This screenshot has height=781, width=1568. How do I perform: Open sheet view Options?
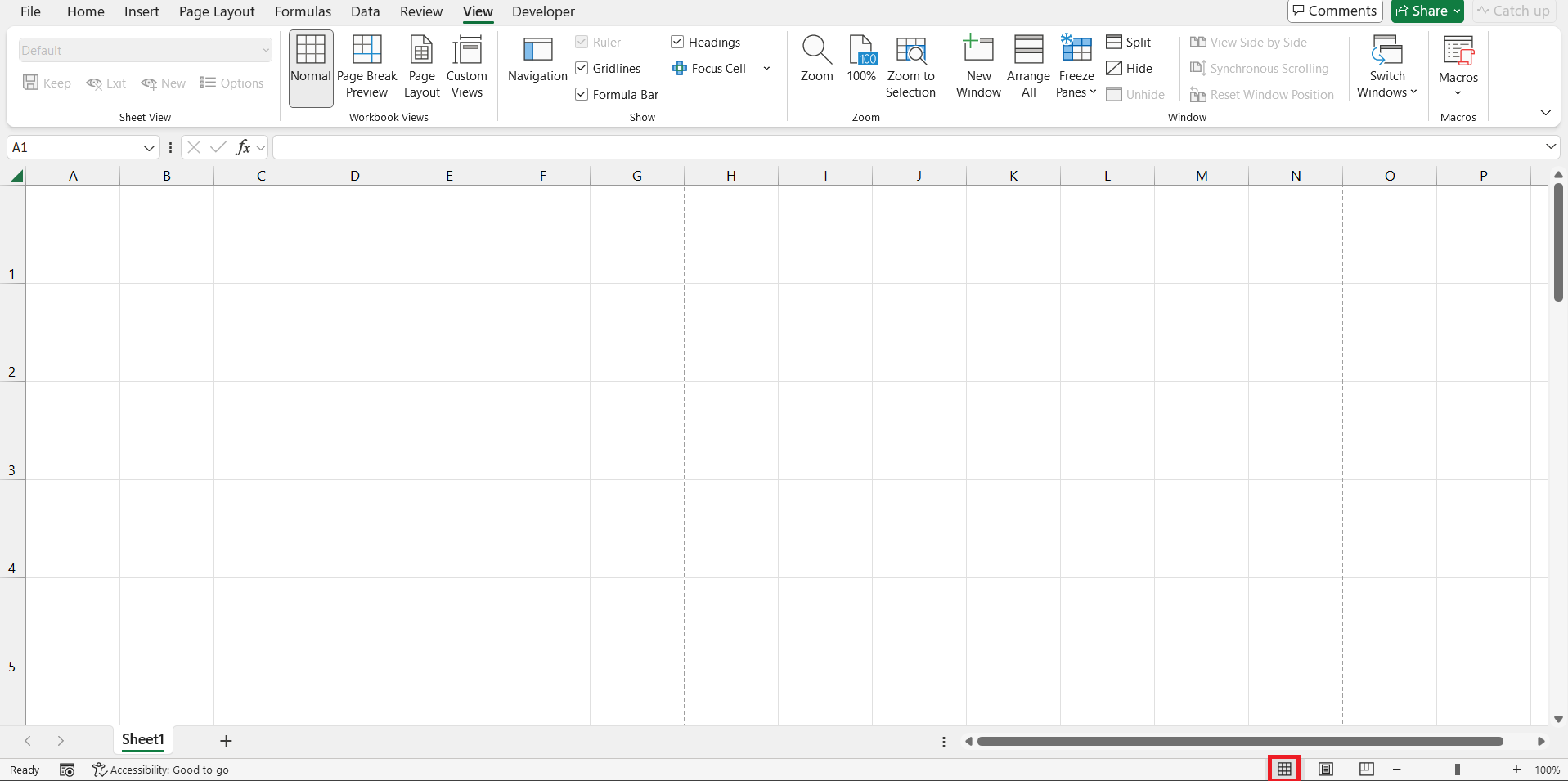pos(231,83)
